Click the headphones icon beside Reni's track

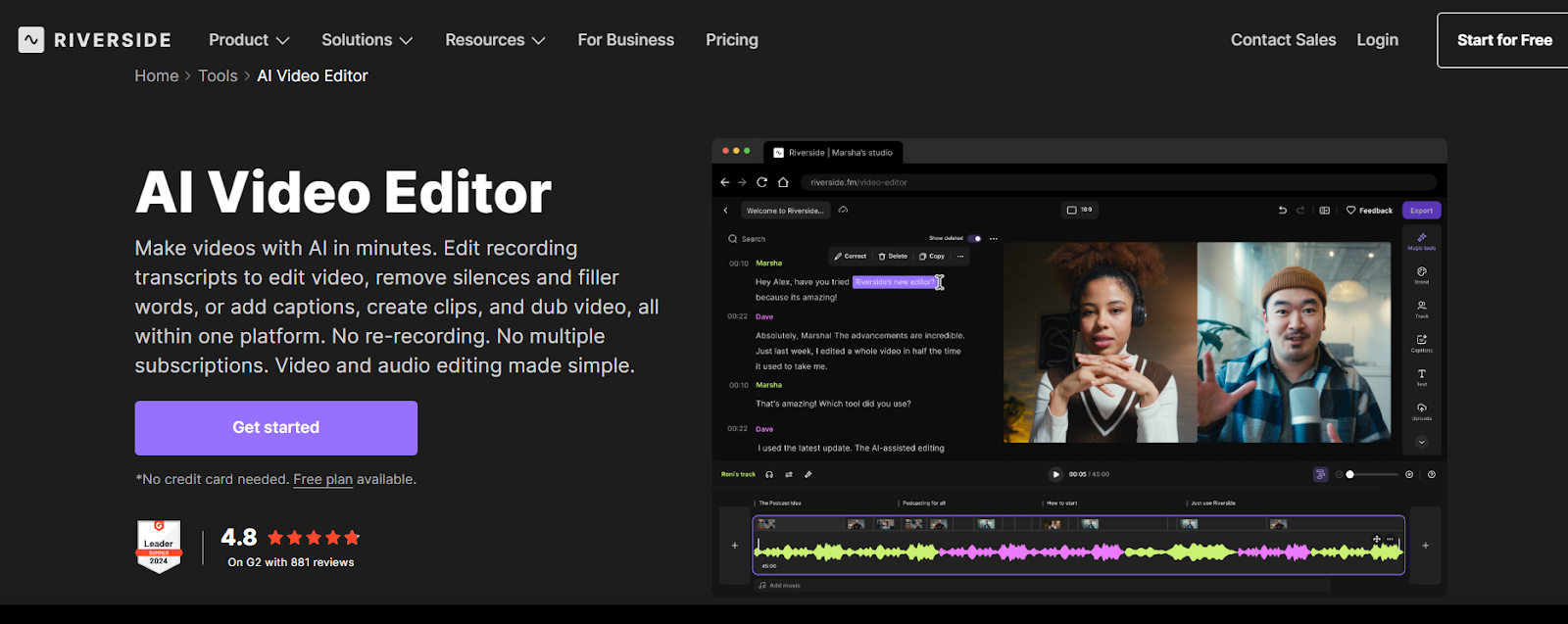pos(769,474)
